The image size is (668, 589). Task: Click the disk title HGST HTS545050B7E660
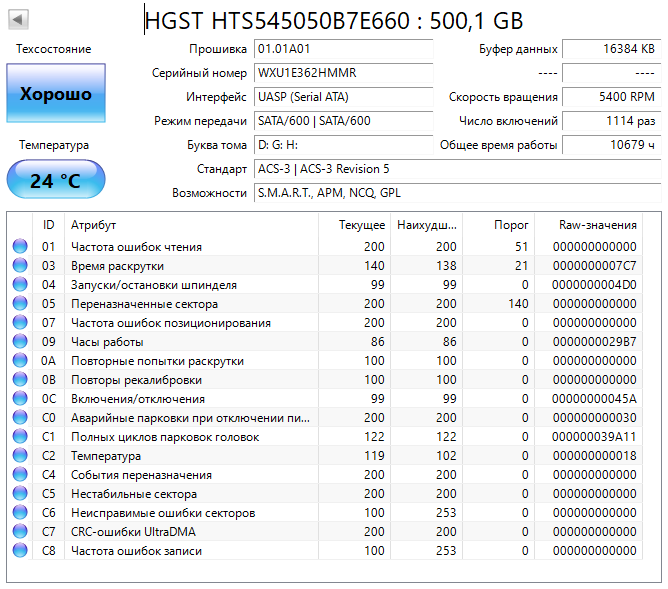click(334, 20)
